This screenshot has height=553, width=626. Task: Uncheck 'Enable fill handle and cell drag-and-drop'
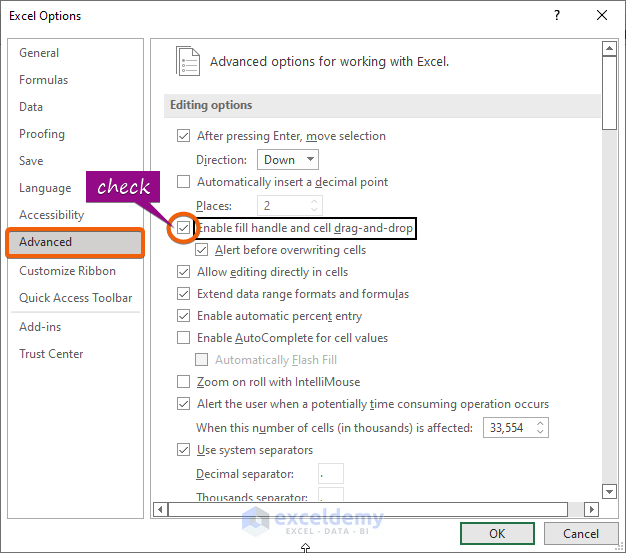[183, 228]
